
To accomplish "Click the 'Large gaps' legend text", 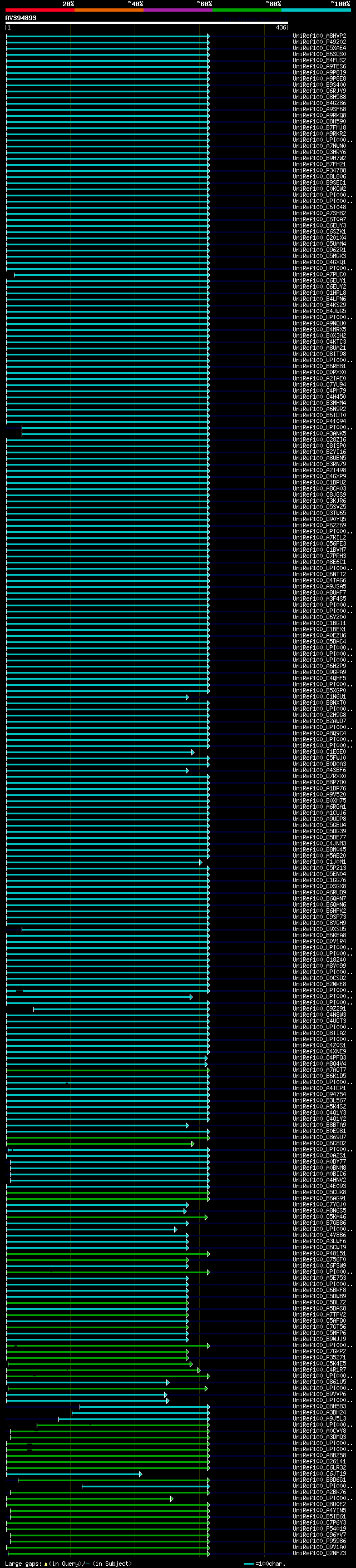I will pyautogui.click(x=24, y=1564).
